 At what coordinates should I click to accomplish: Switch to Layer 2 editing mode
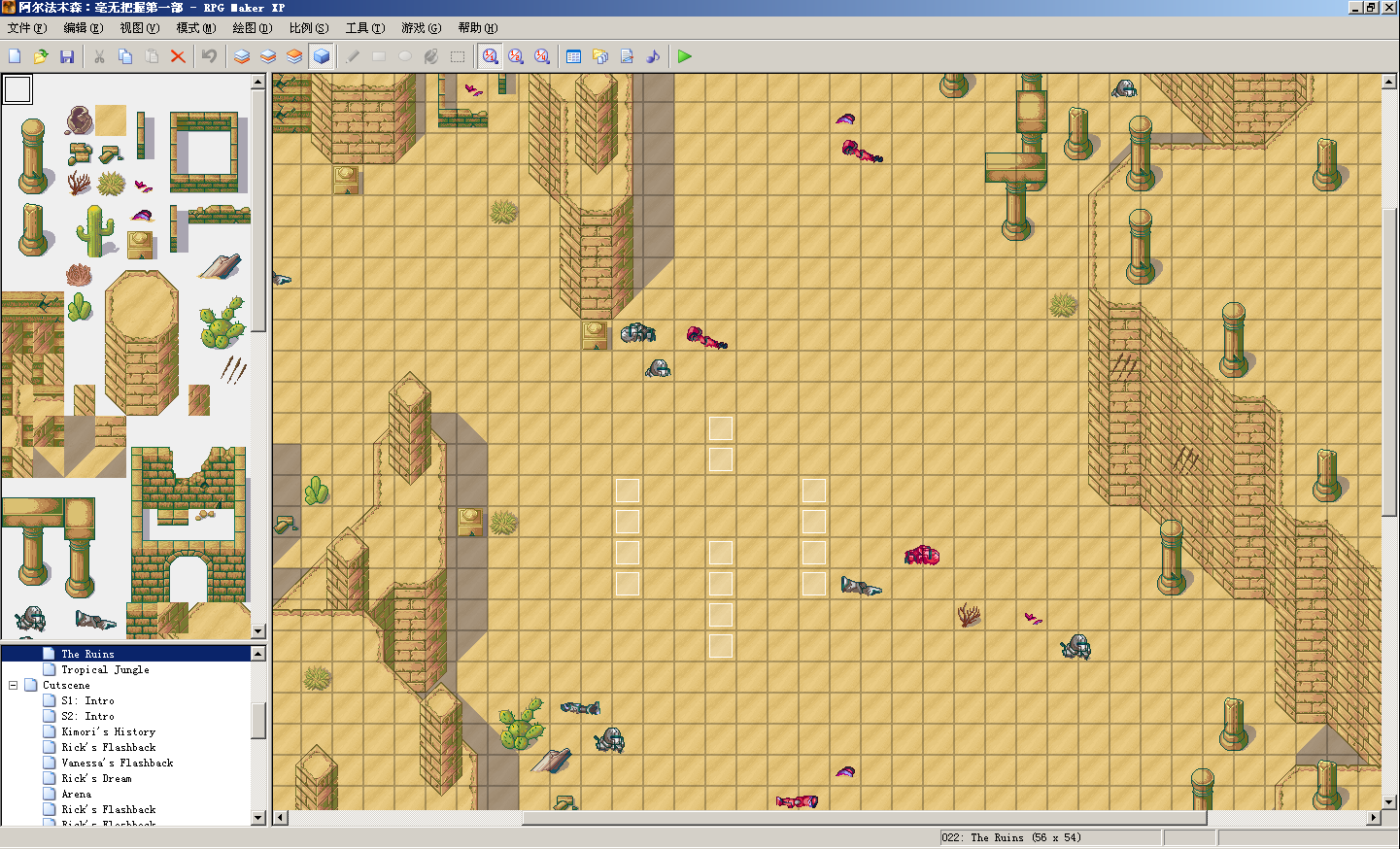(x=268, y=56)
